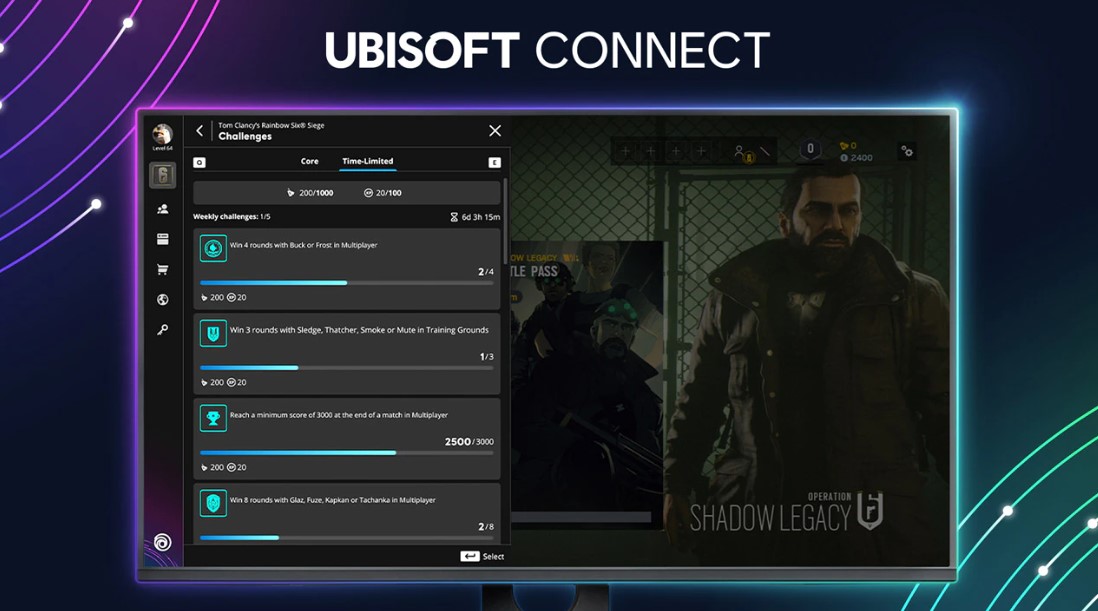Screen dimensions: 1098x611
Task: Click the globe icon in sidebar
Action: click(162, 300)
